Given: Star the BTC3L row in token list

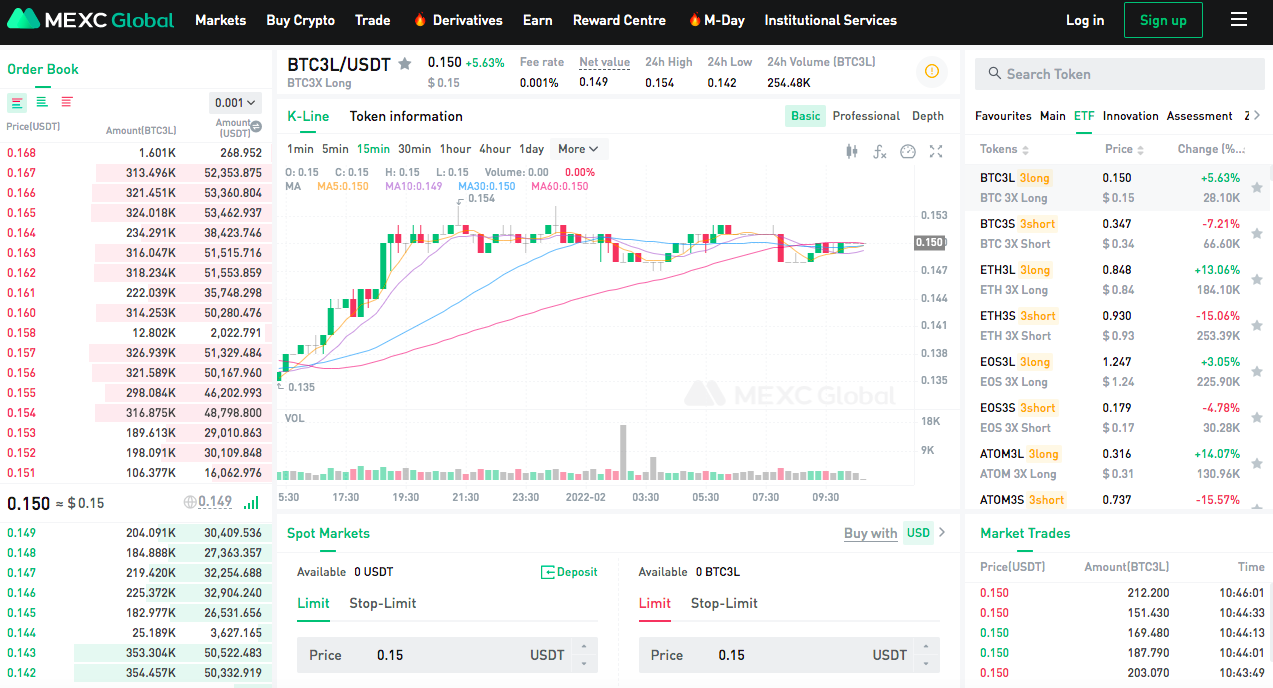Looking at the screenshot, I should (1257, 187).
